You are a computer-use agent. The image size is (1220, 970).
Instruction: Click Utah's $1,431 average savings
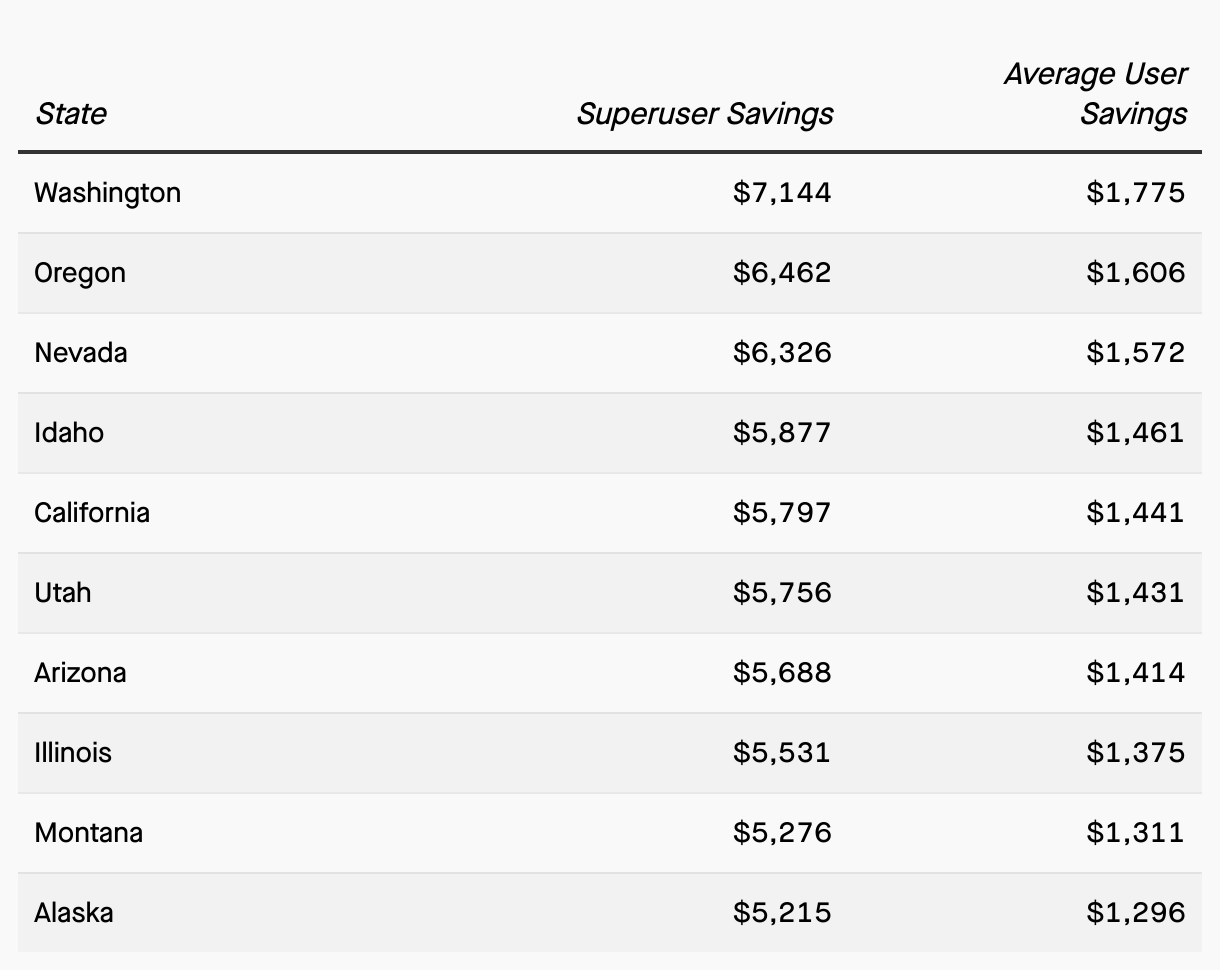1135,593
